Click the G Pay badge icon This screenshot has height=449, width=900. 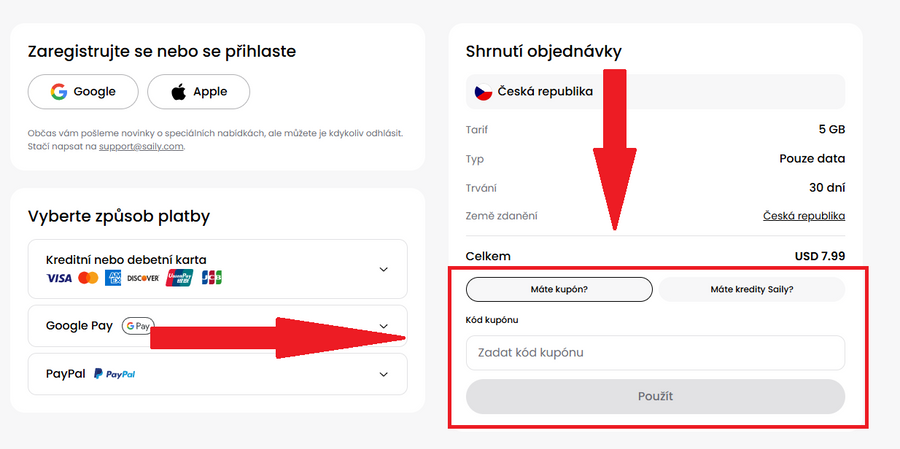click(137, 326)
